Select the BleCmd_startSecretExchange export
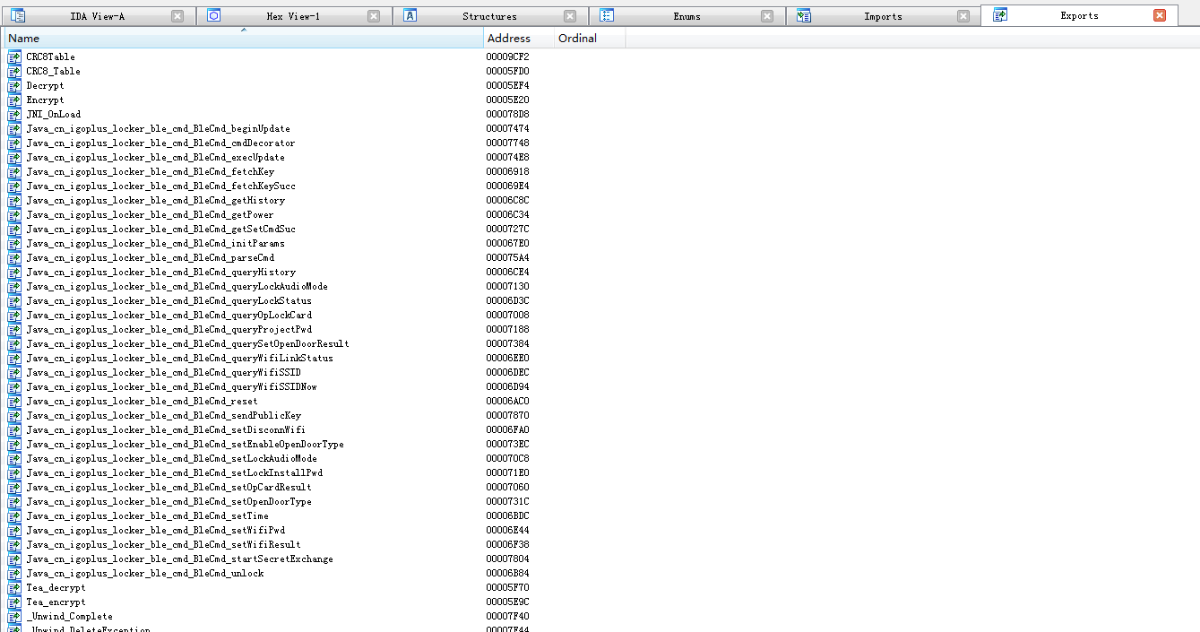 coord(180,559)
